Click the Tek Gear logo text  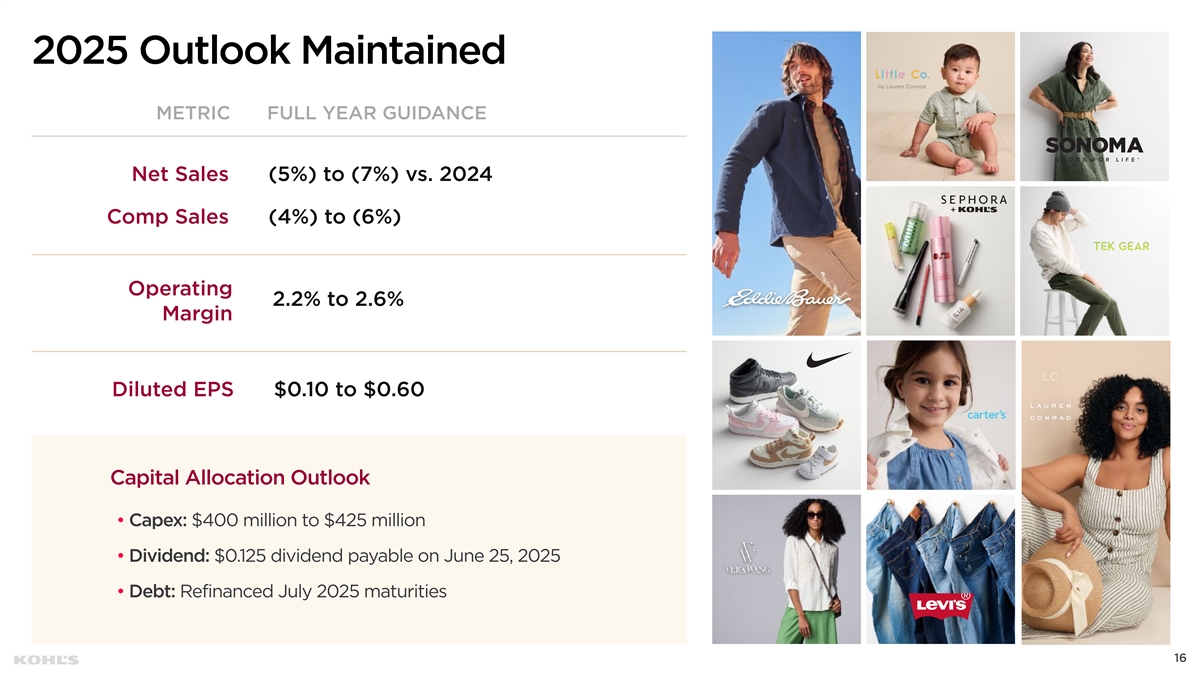tap(1121, 246)
